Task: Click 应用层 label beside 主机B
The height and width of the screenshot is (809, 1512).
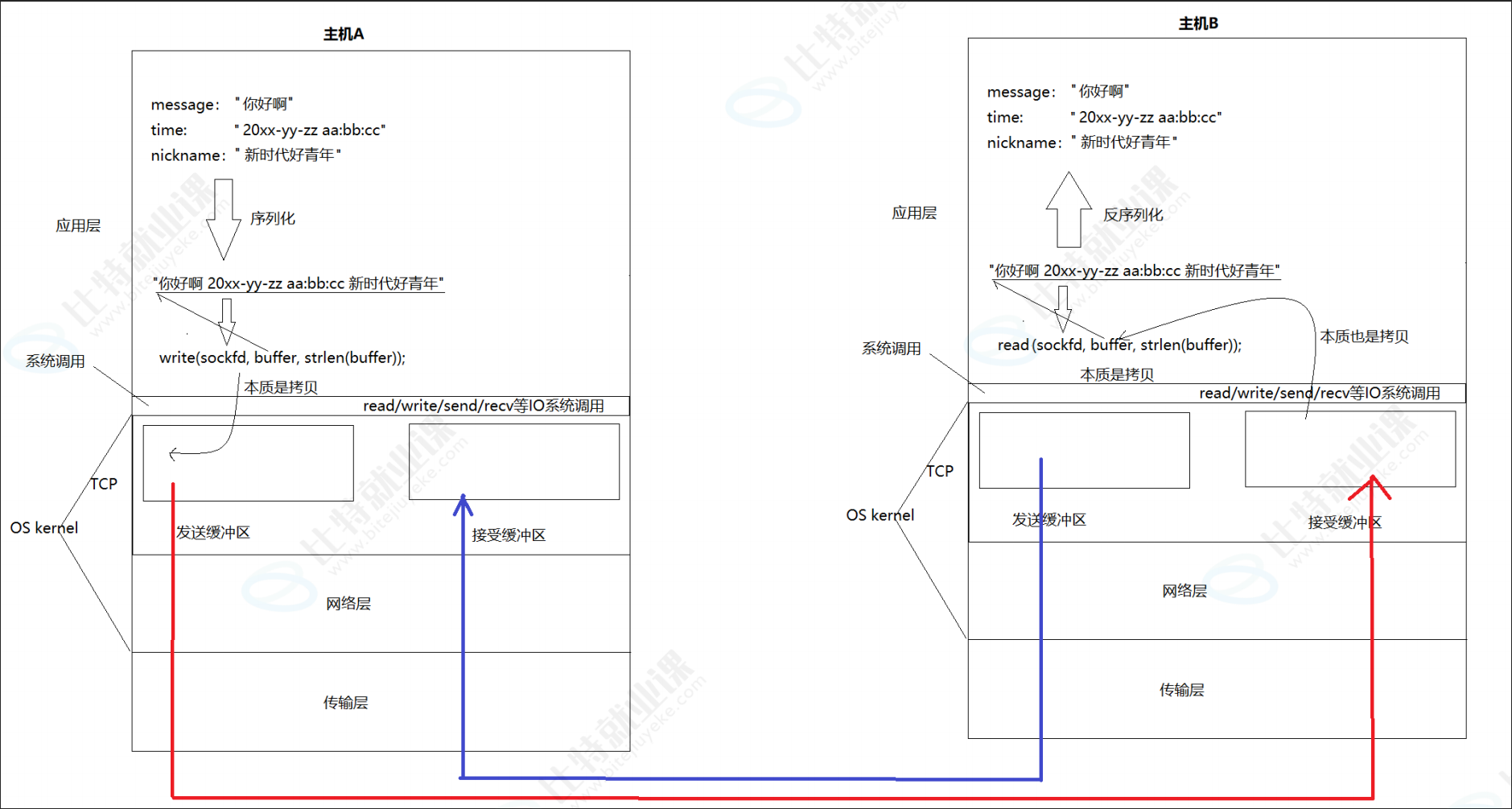Action: tap(914, 213)
